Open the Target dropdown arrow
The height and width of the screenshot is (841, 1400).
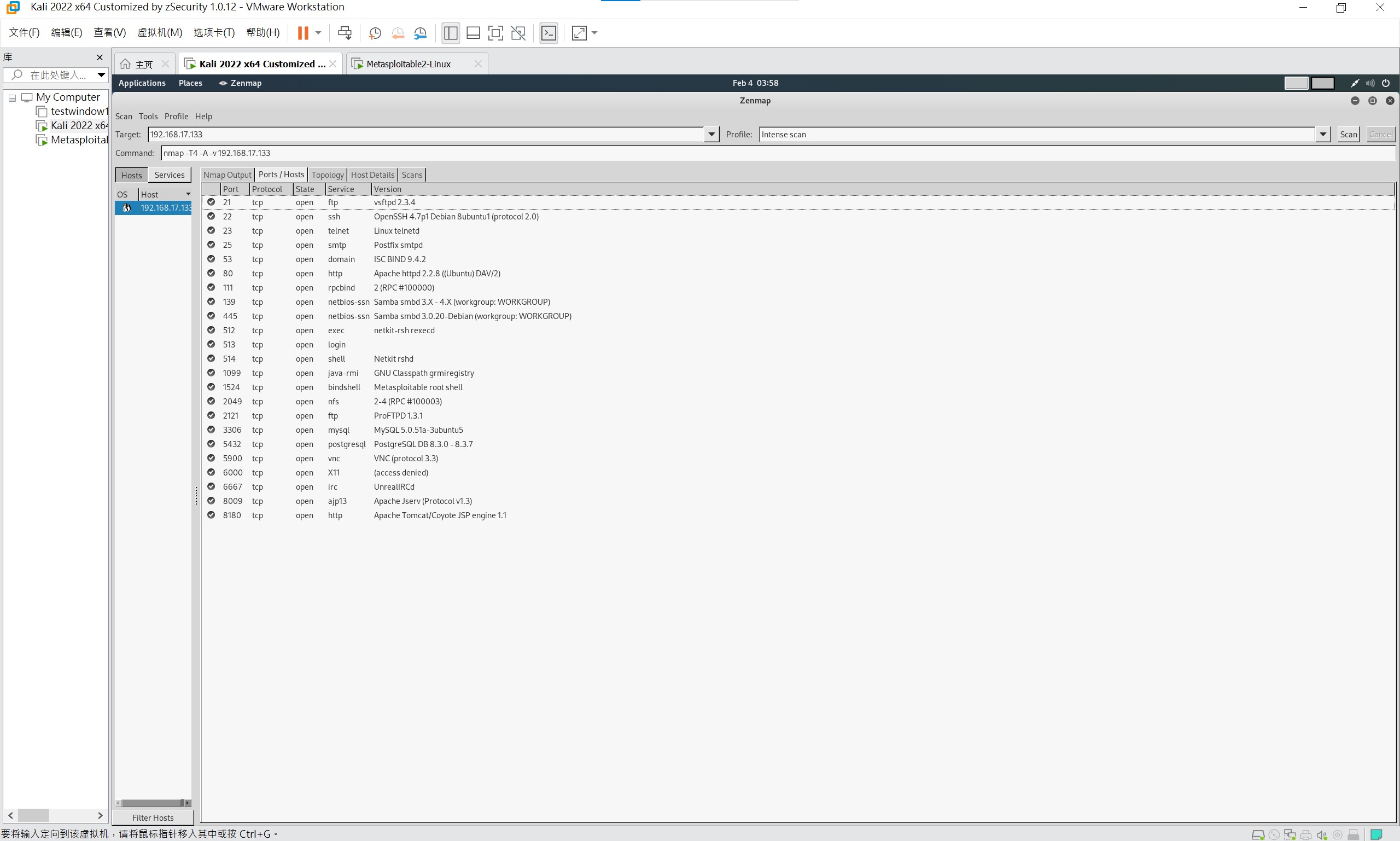(711, 134)
